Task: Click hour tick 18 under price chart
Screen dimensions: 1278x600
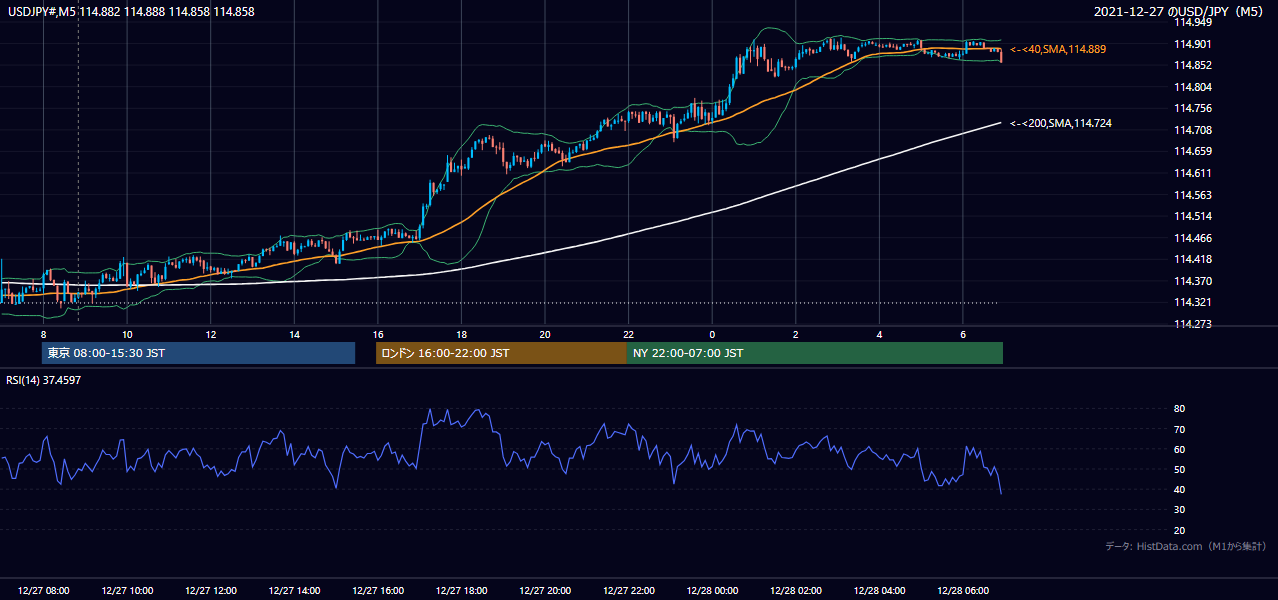Action: (x=461, y=334)
